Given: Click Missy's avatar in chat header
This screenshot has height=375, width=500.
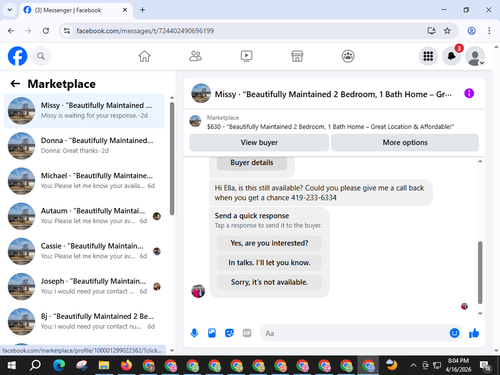Looking at the screenshot, I should click(x=201, y=93).
